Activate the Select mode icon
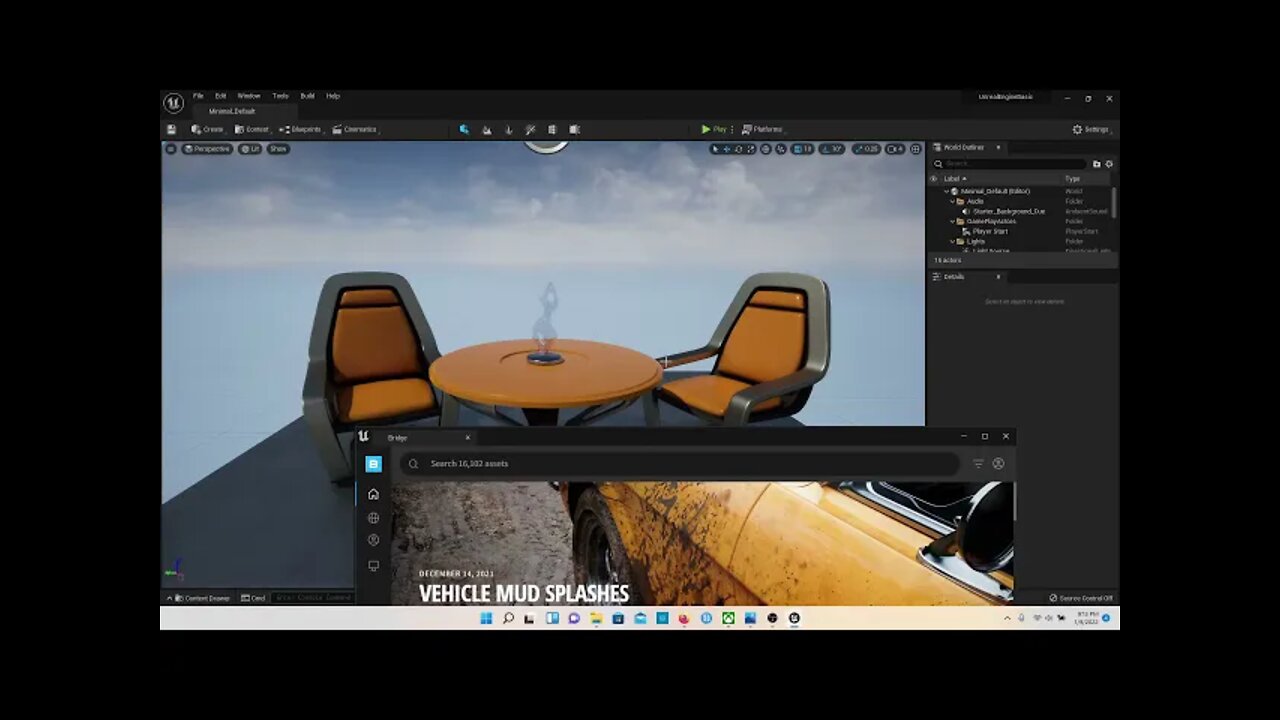Viewport: 1280px width, 720px height. [x=464, y=129]
